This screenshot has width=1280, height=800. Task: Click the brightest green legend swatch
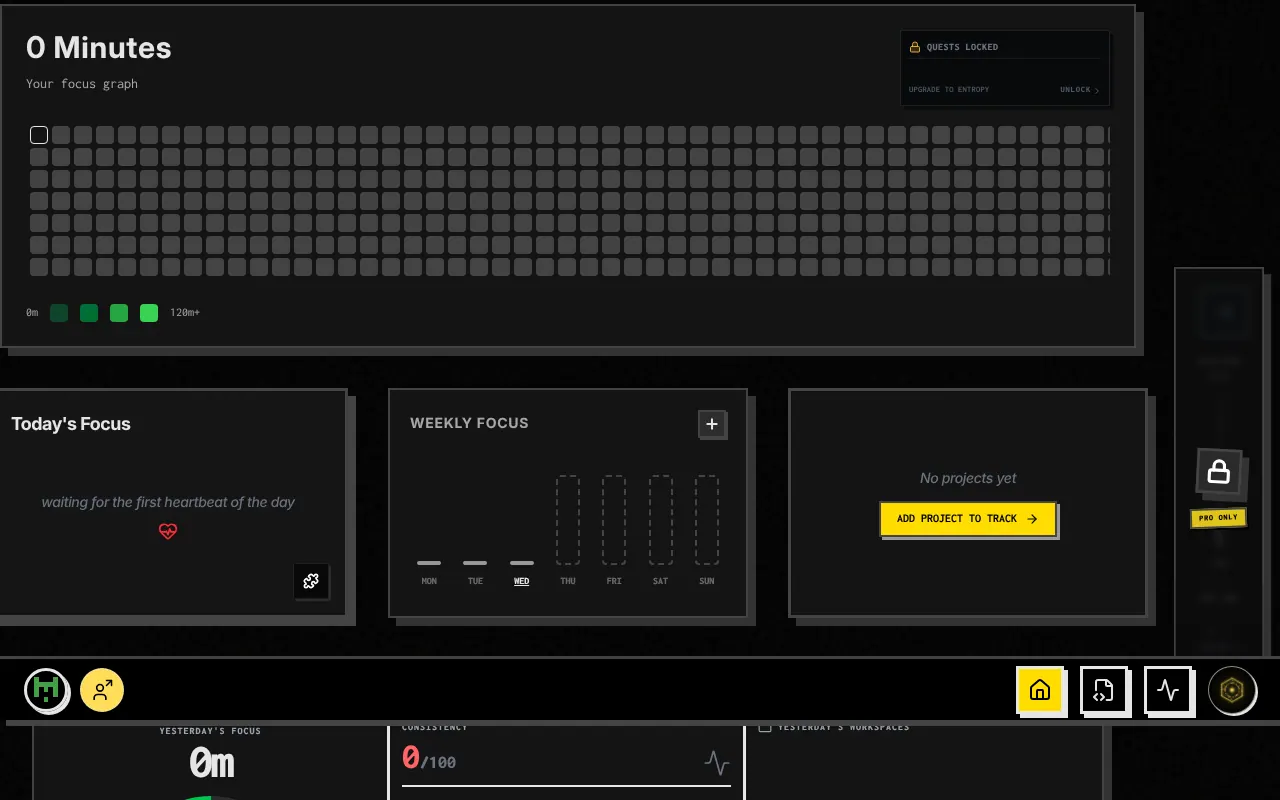click(149, 313)
